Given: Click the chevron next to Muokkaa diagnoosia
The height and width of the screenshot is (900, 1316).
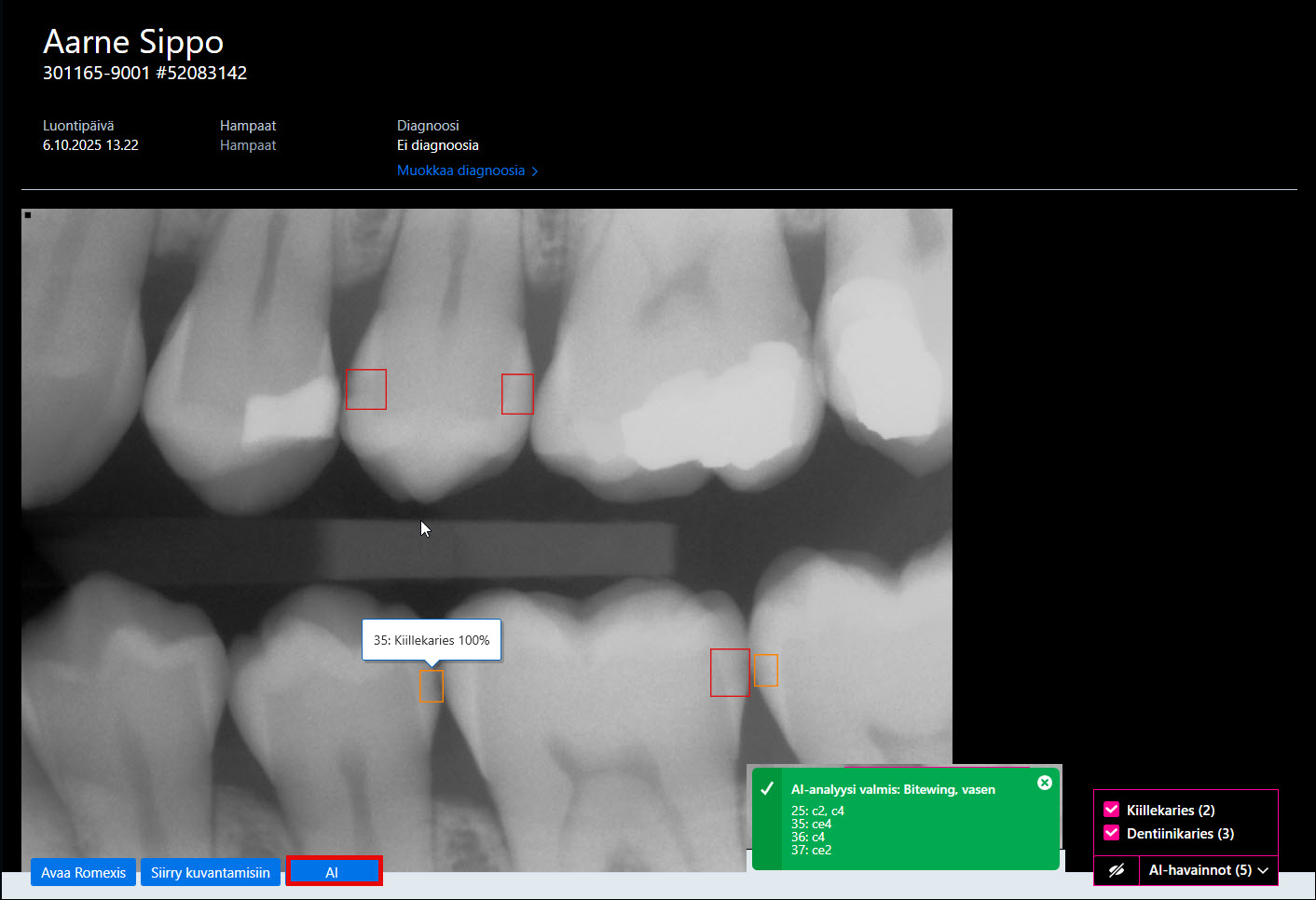Looking at the screenshot, I should click(x=534, y=171).
